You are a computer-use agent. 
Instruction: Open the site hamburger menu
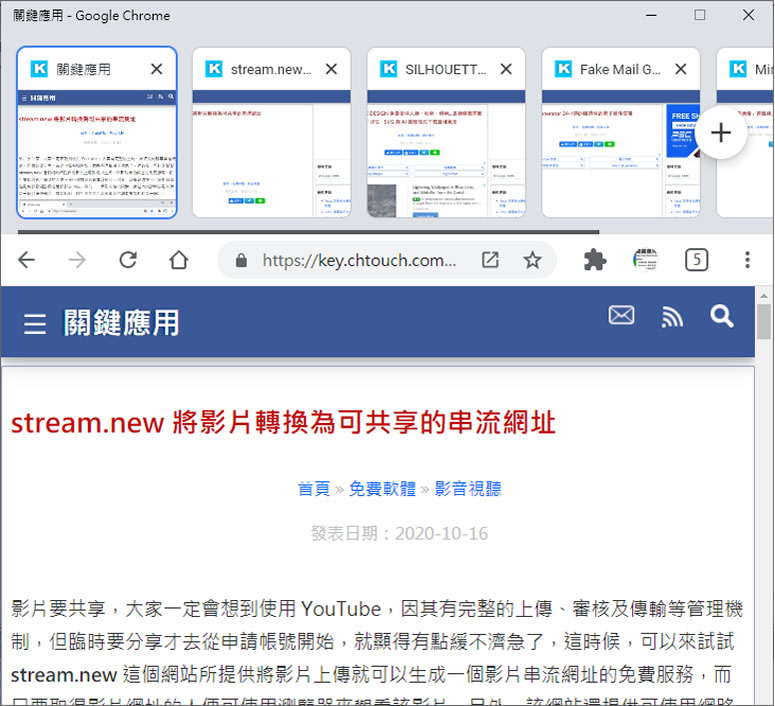35,324
